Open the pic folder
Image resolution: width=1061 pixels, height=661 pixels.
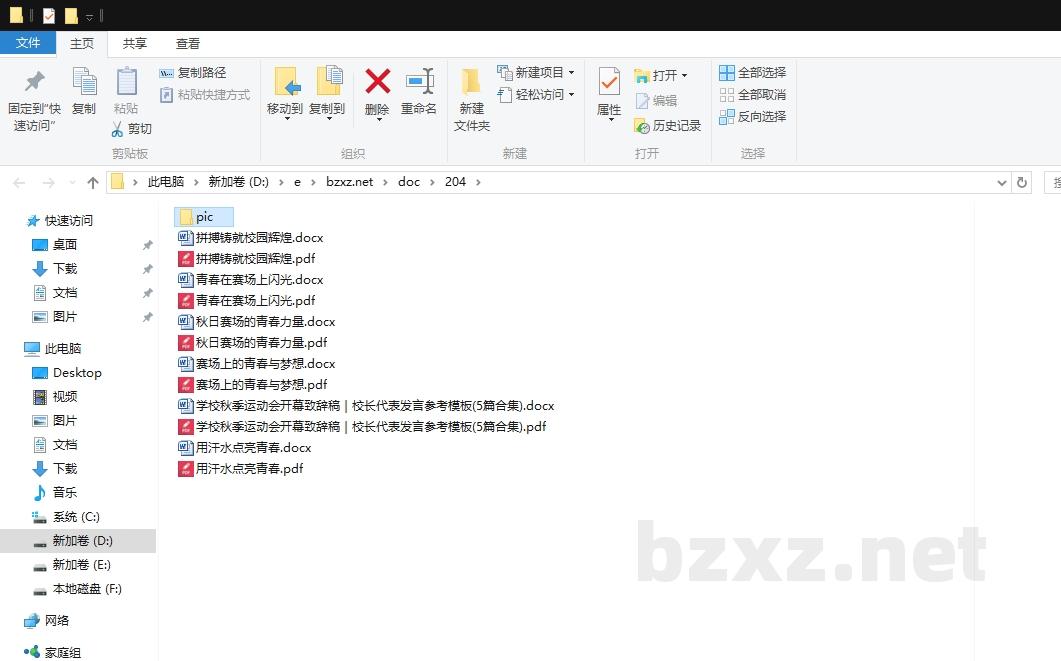tap(204, 217)
